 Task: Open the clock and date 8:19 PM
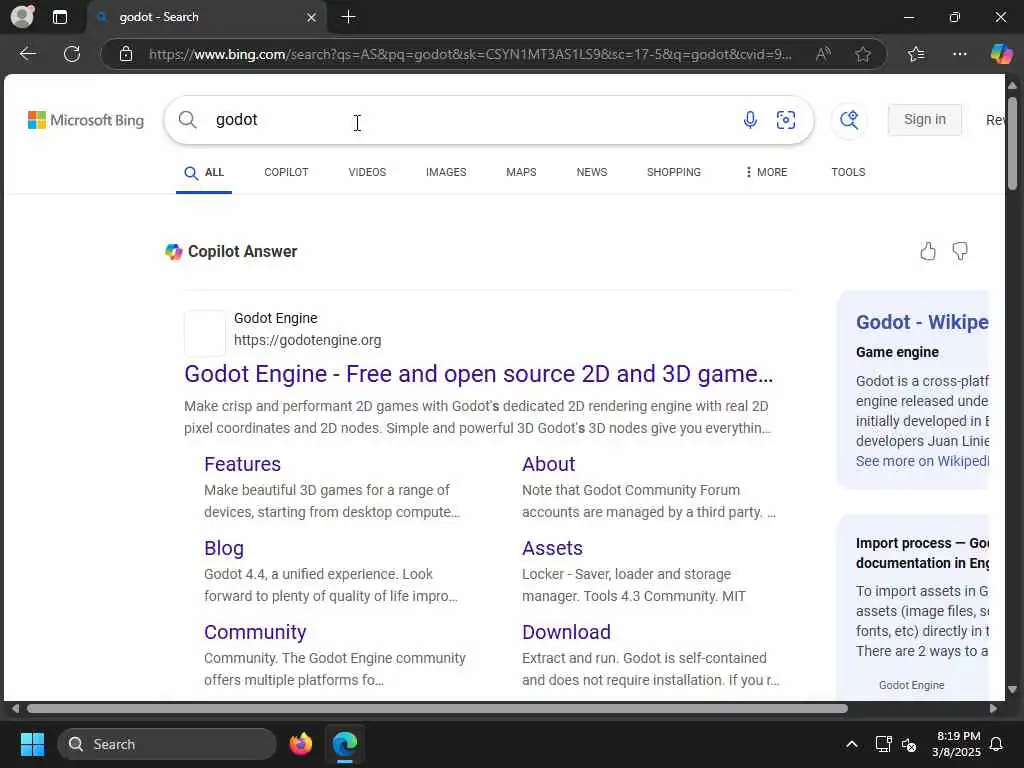coord(957,744)
